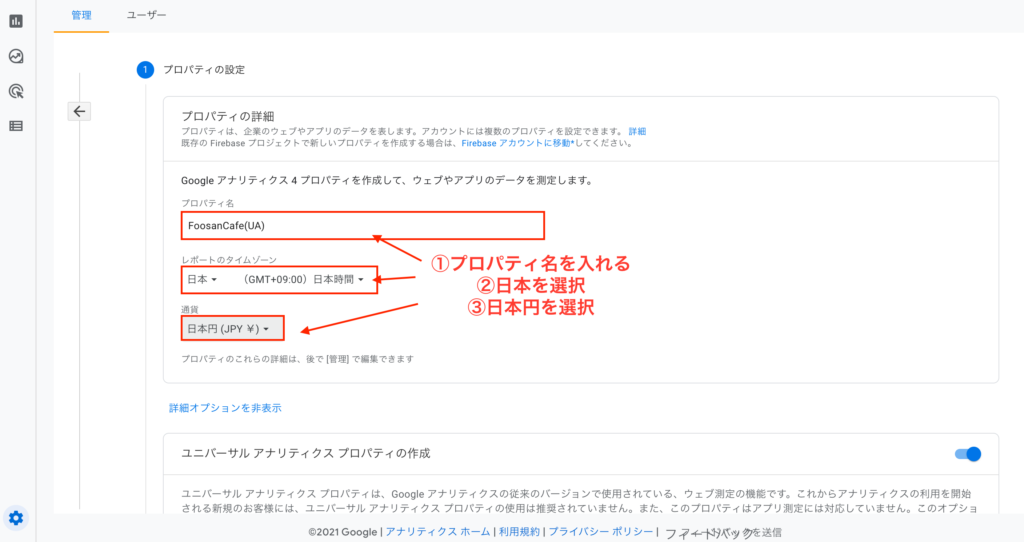Screen dimensions: 1024x542
Task: Open the 利用規約 footer link
Action: point(519,532)
